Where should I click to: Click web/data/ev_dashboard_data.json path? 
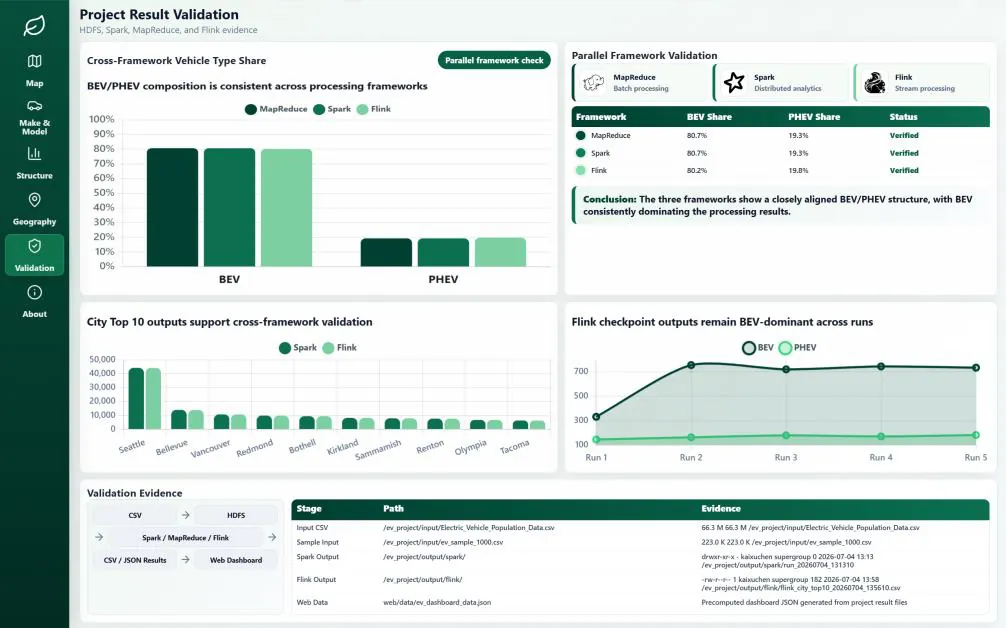(x=437, y=602)
